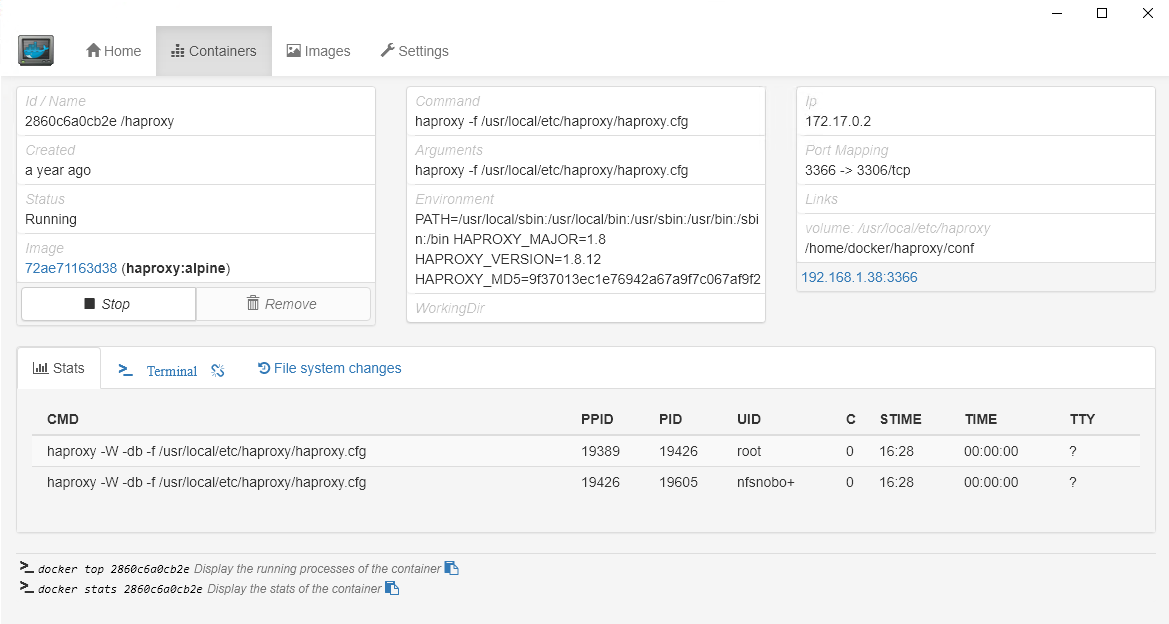The width and height of the screenshot is (1169, 624).
Task: Click the terminal prompt icon before docker stats
Action: 27,587
